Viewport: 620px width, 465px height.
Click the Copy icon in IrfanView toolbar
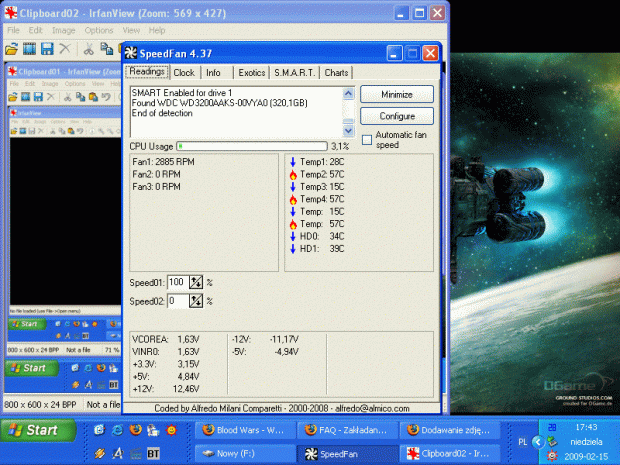click(106, 49)
